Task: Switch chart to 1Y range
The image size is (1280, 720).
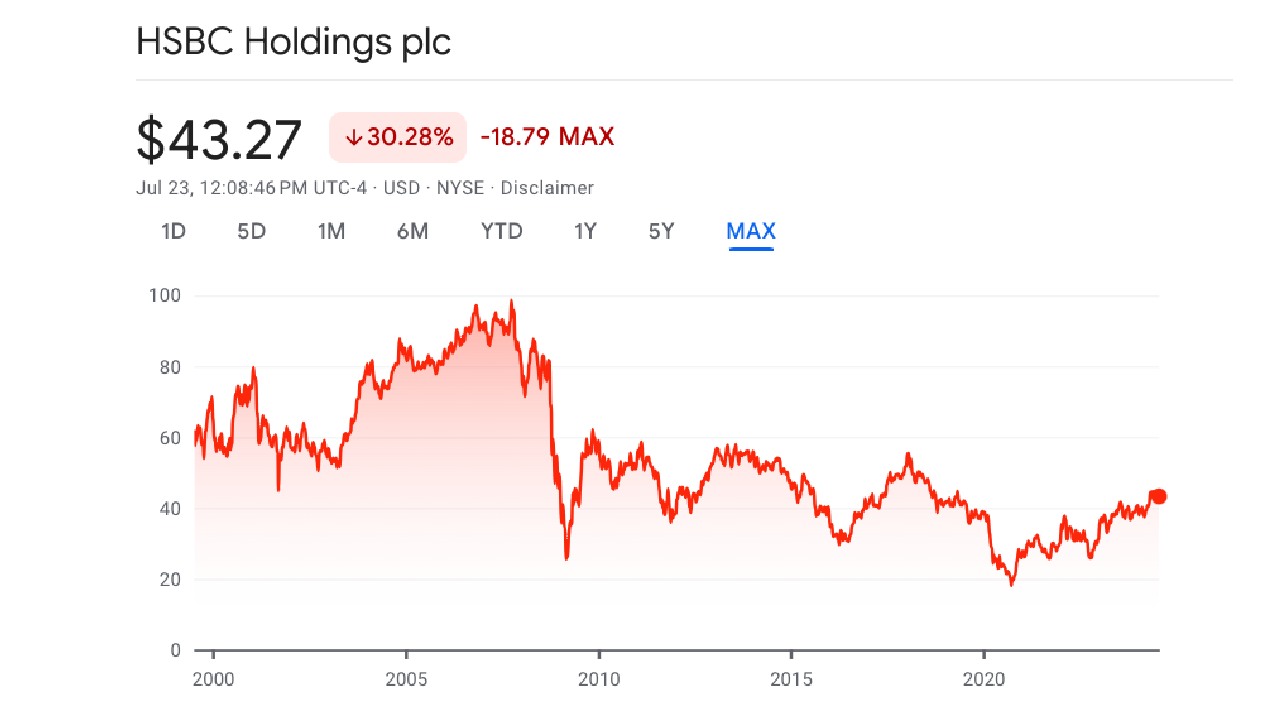Action: [585, 232]
